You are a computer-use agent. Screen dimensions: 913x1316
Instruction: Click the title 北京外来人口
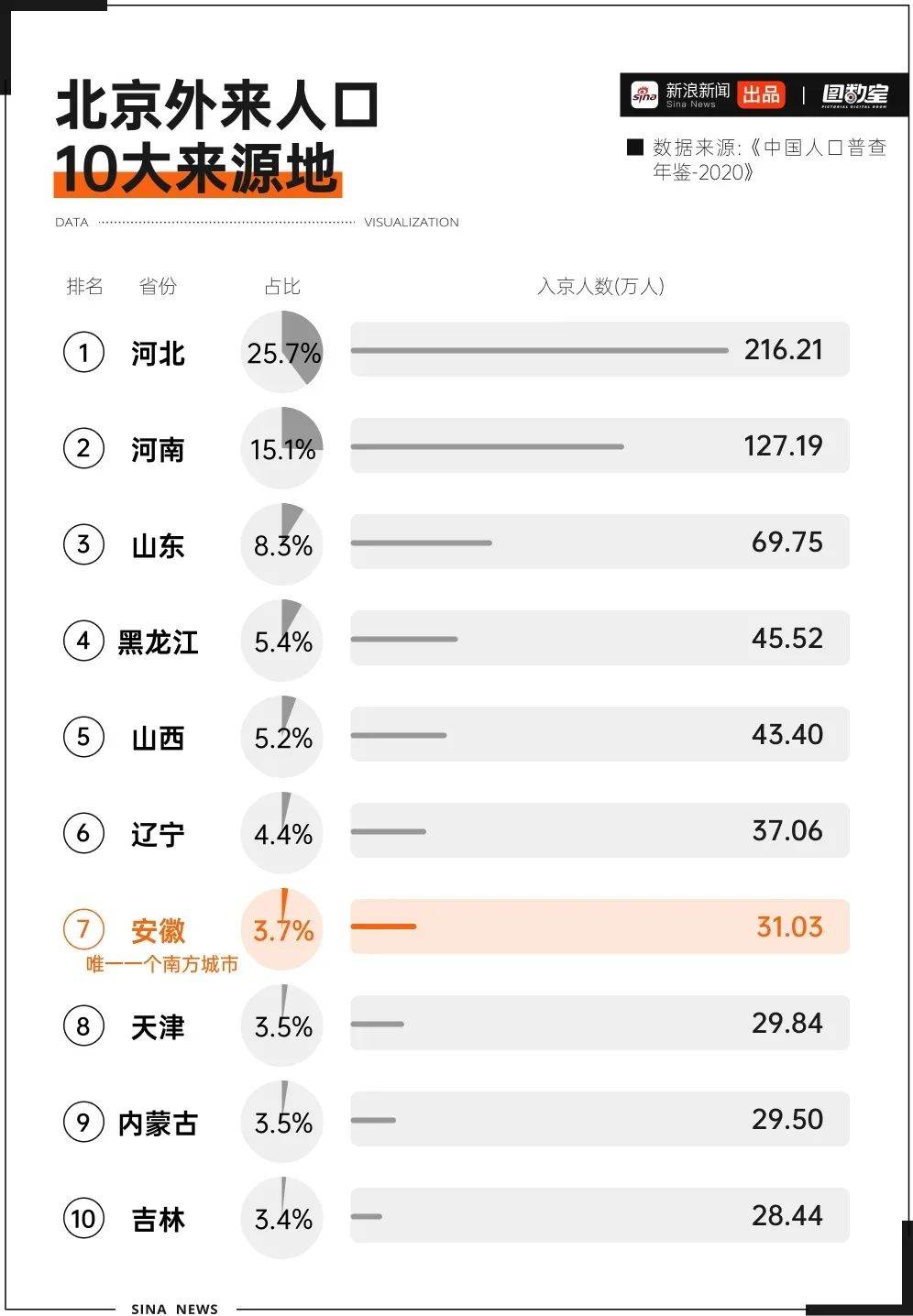pyautogui.click(x=217, y=105)
